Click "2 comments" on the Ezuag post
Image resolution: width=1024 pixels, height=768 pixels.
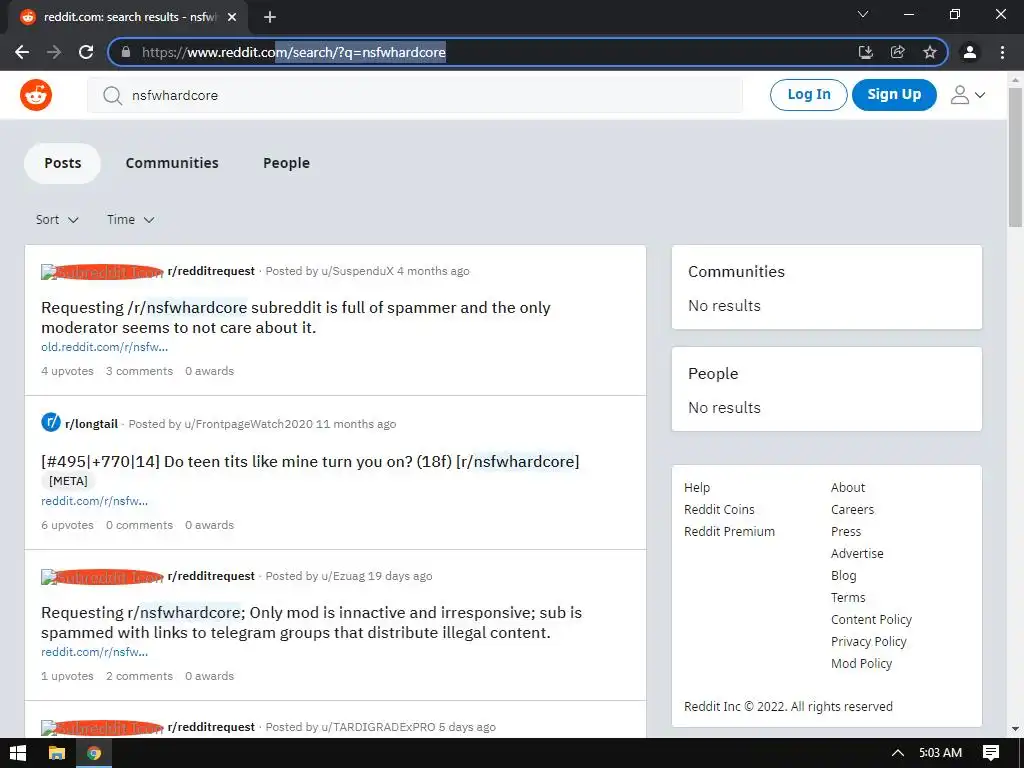coord(140,676)
